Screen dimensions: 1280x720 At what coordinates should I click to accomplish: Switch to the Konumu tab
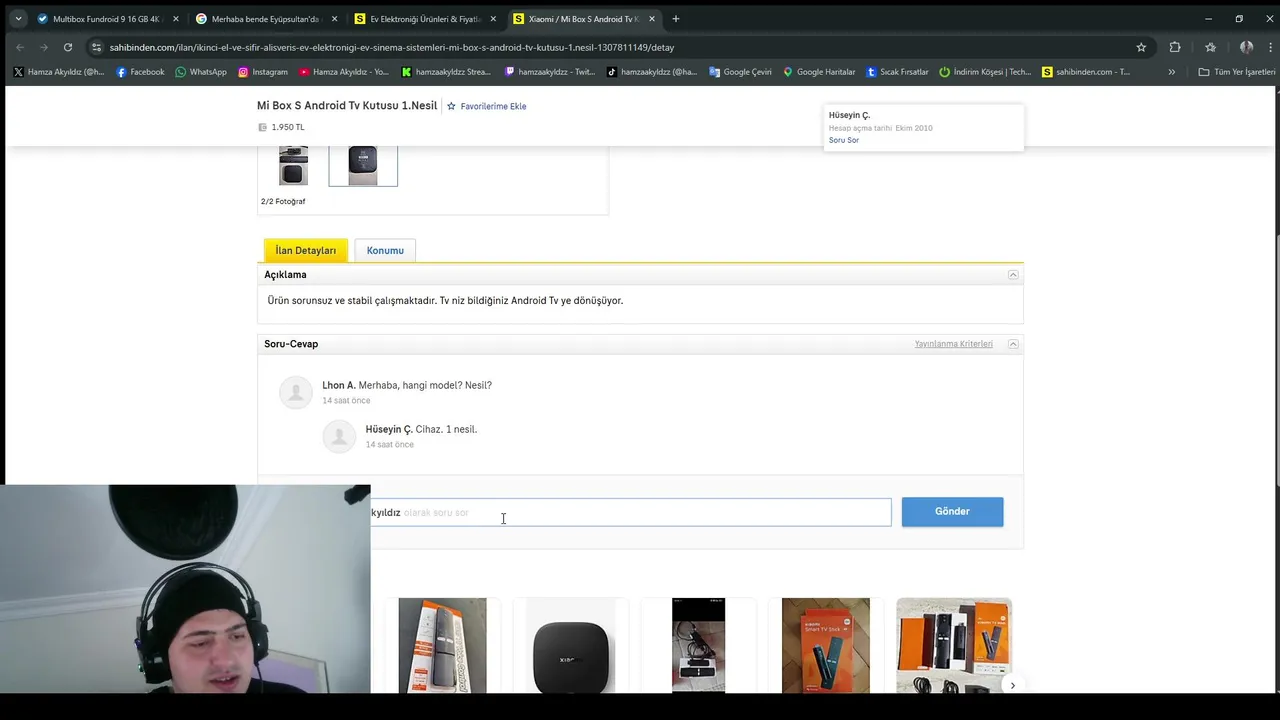(x=385, y=250)
